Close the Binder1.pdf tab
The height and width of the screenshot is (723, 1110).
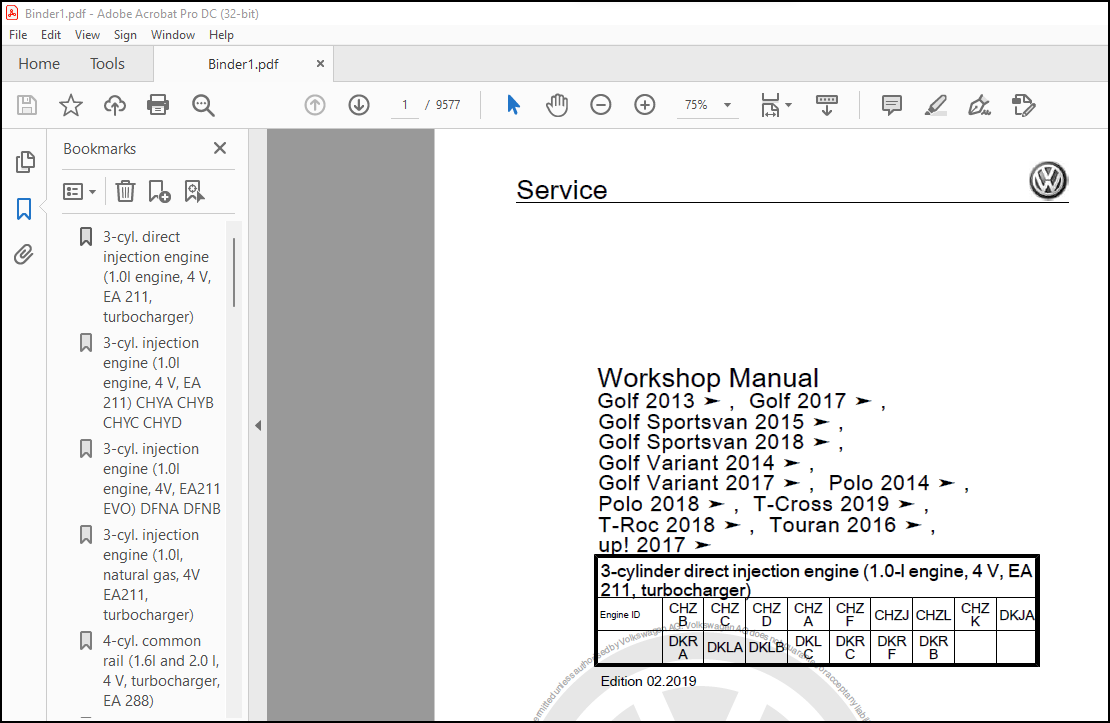[320, 64]
